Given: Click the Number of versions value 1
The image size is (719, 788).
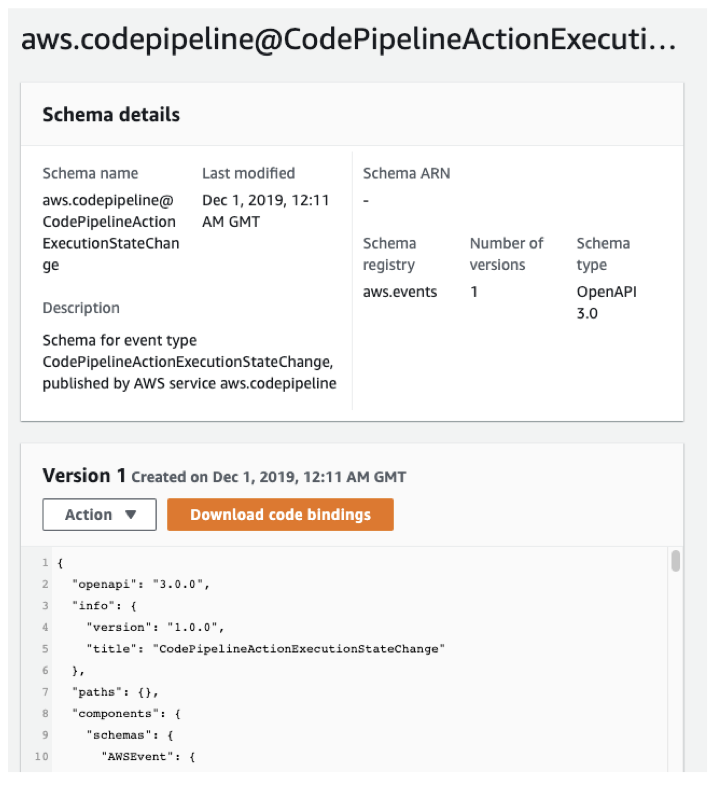Looking at the screenshot, I should click(474, 291).
